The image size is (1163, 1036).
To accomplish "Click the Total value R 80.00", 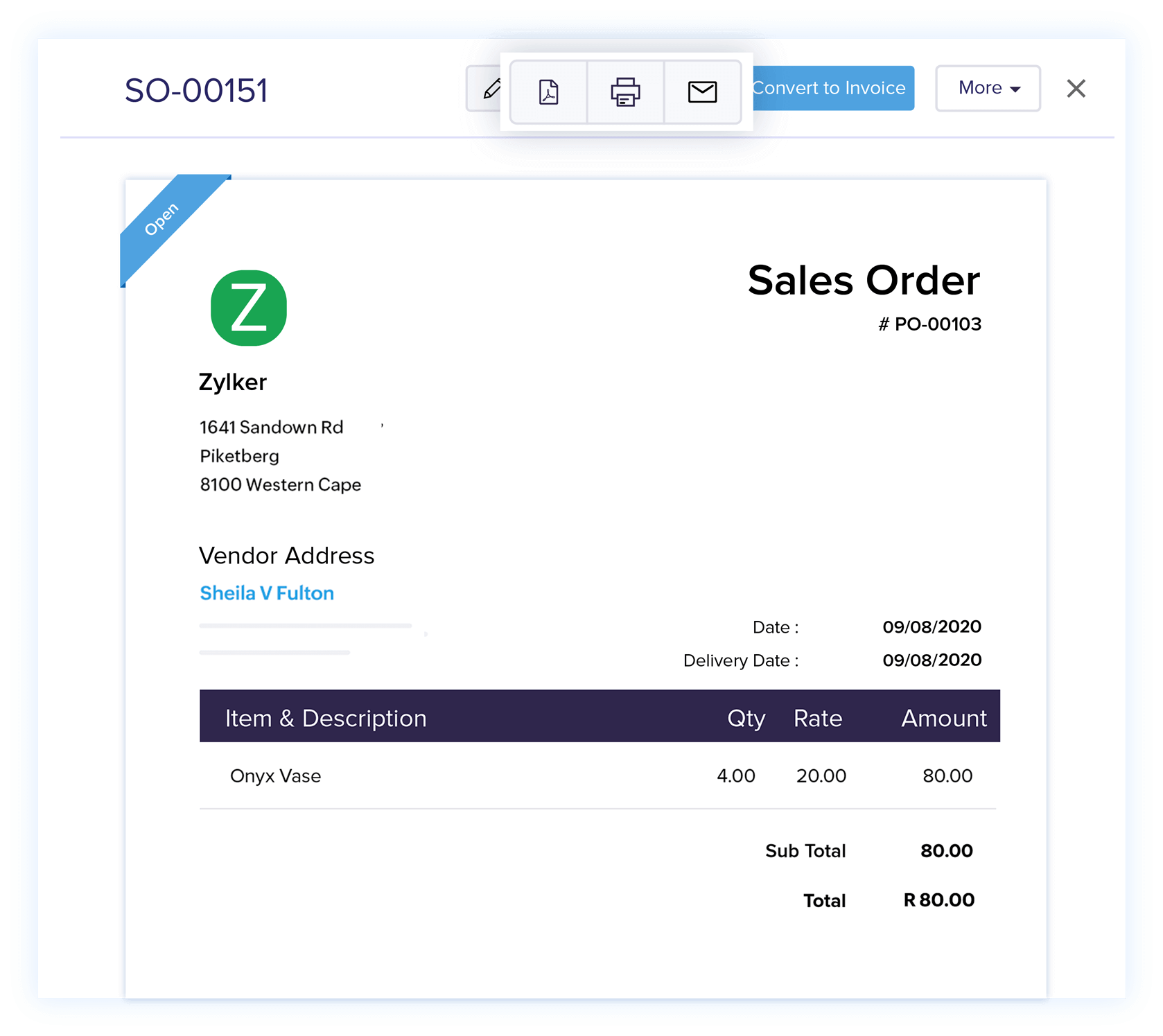I will (x=938, y=900).
